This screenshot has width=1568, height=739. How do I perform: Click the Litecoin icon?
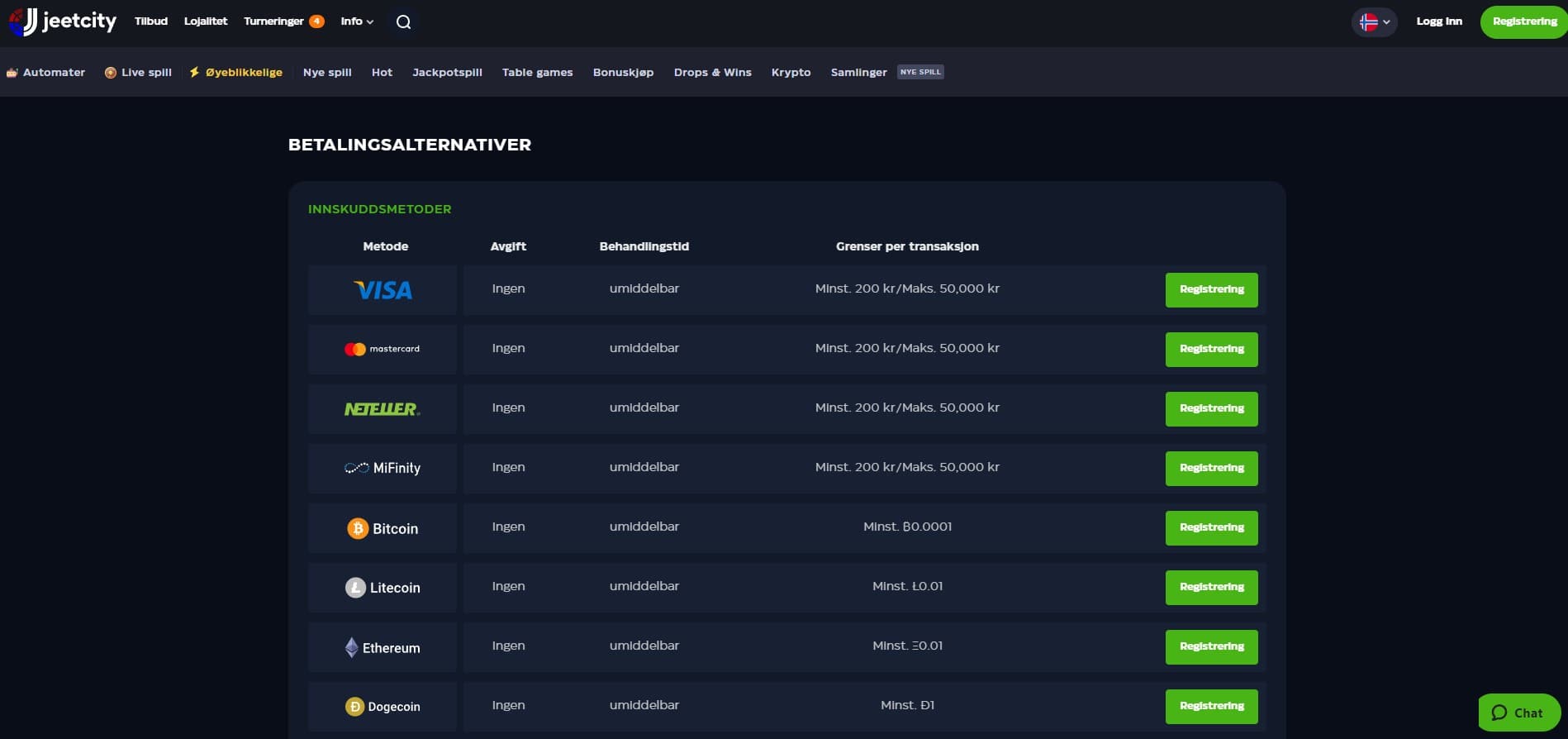pos(355,588)
